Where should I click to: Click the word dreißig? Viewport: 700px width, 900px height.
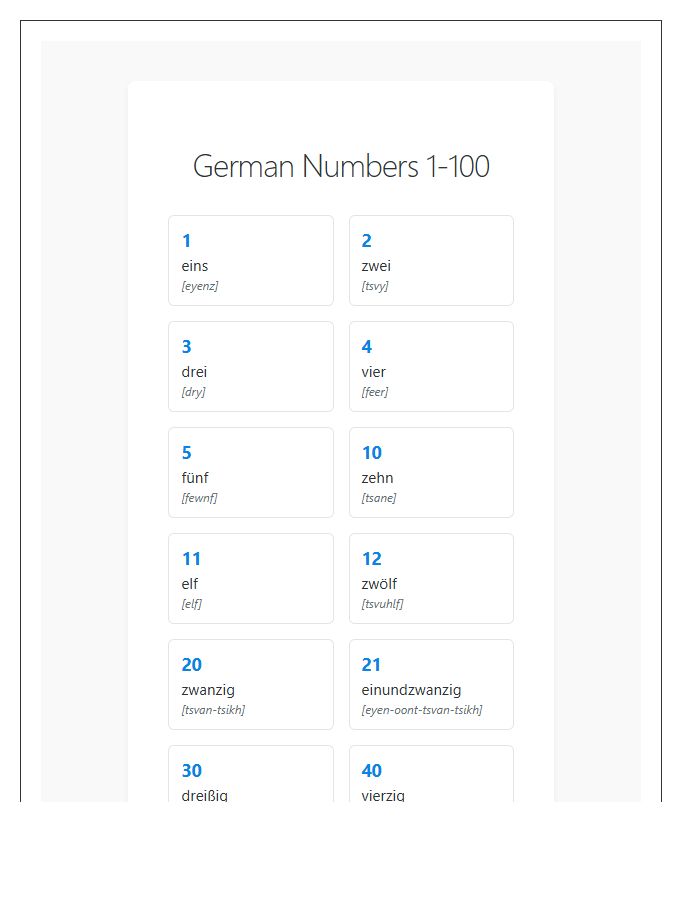coord(204,796)
